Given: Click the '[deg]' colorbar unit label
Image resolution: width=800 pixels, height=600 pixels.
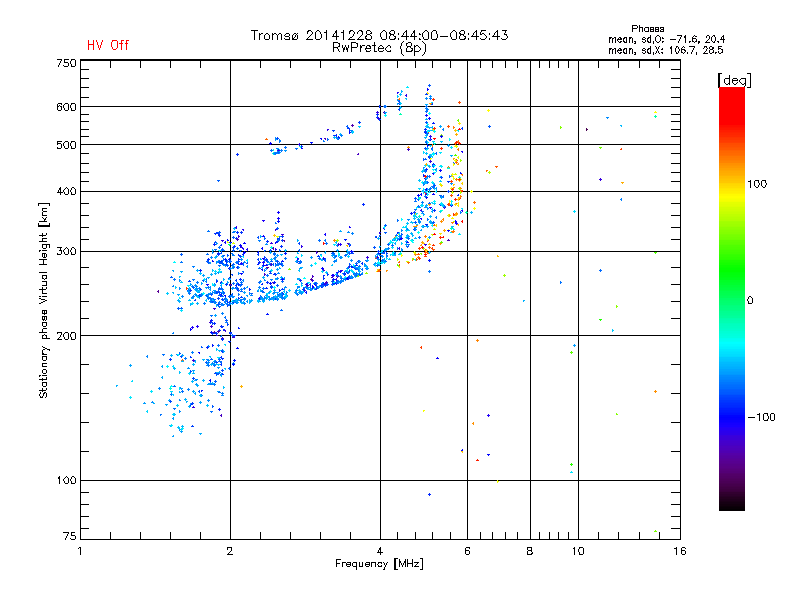Looking at the screenshot, I should point(734,80).
